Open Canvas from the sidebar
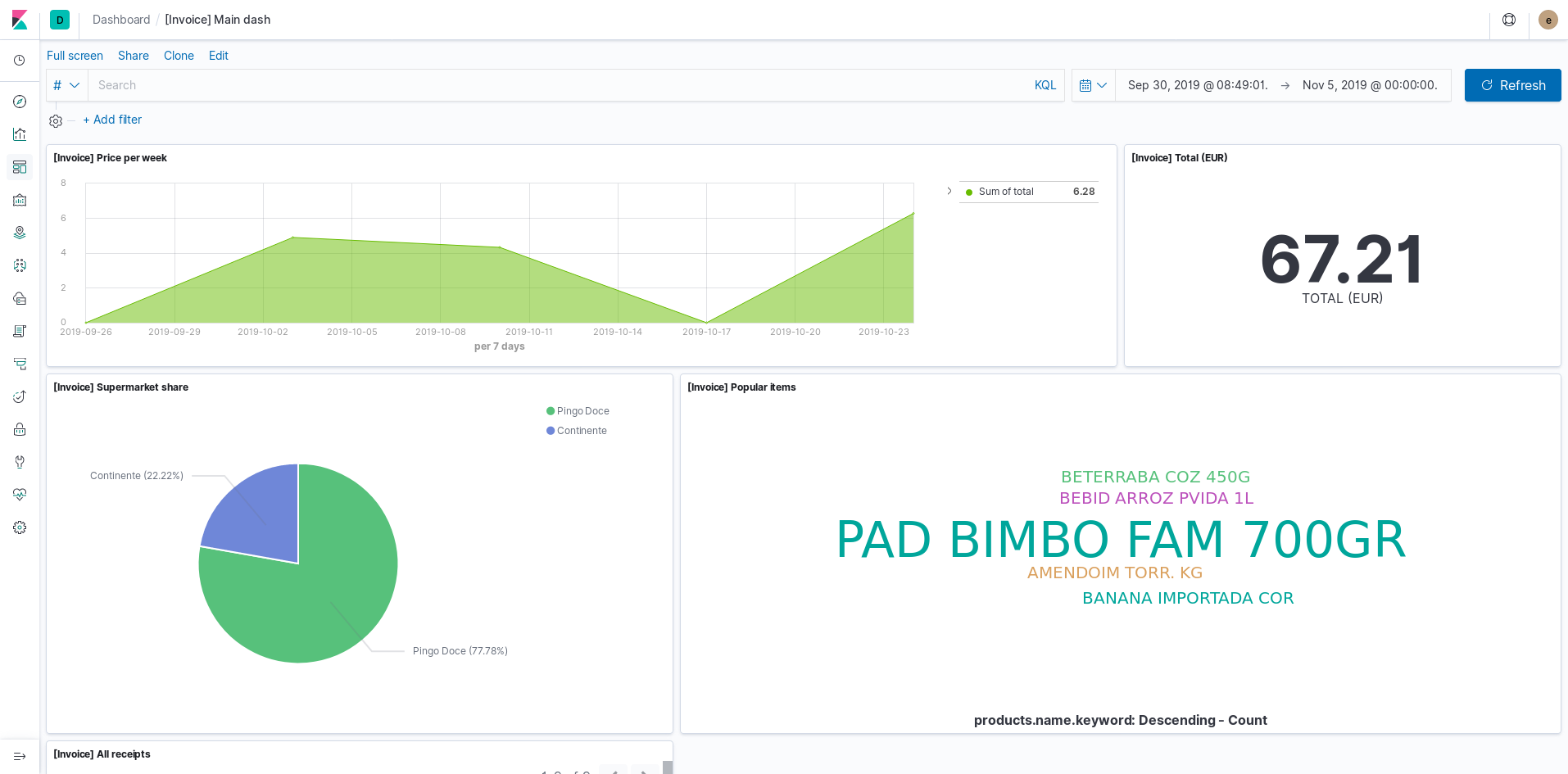Viewport: 1568px width, 774px height. pyautogui.click(x=20, y=200)
